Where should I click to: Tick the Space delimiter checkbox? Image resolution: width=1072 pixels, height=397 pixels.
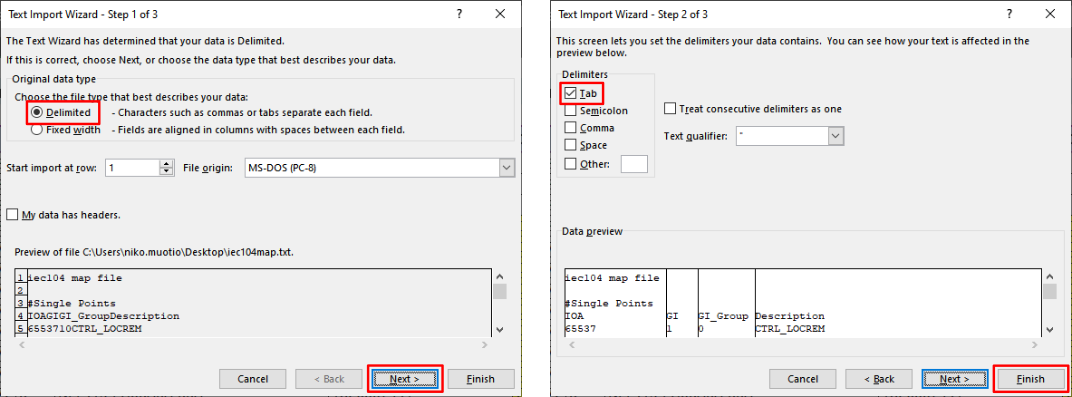point(570,145)
